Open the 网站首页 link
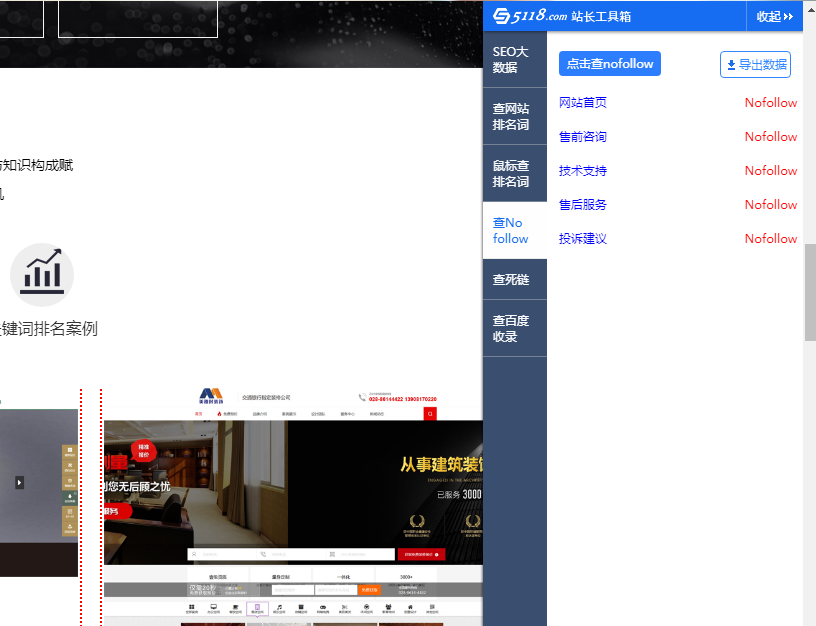816x626 pixels. click(x=582, y=102)
